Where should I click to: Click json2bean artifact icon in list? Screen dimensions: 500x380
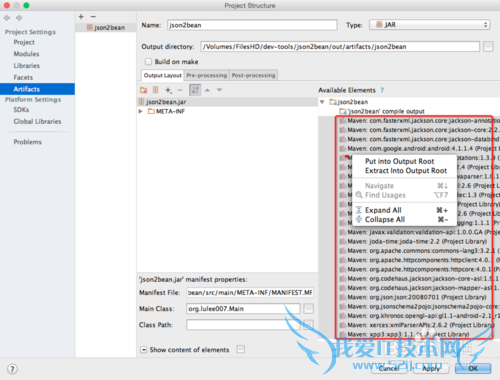[x=90, y=27]
